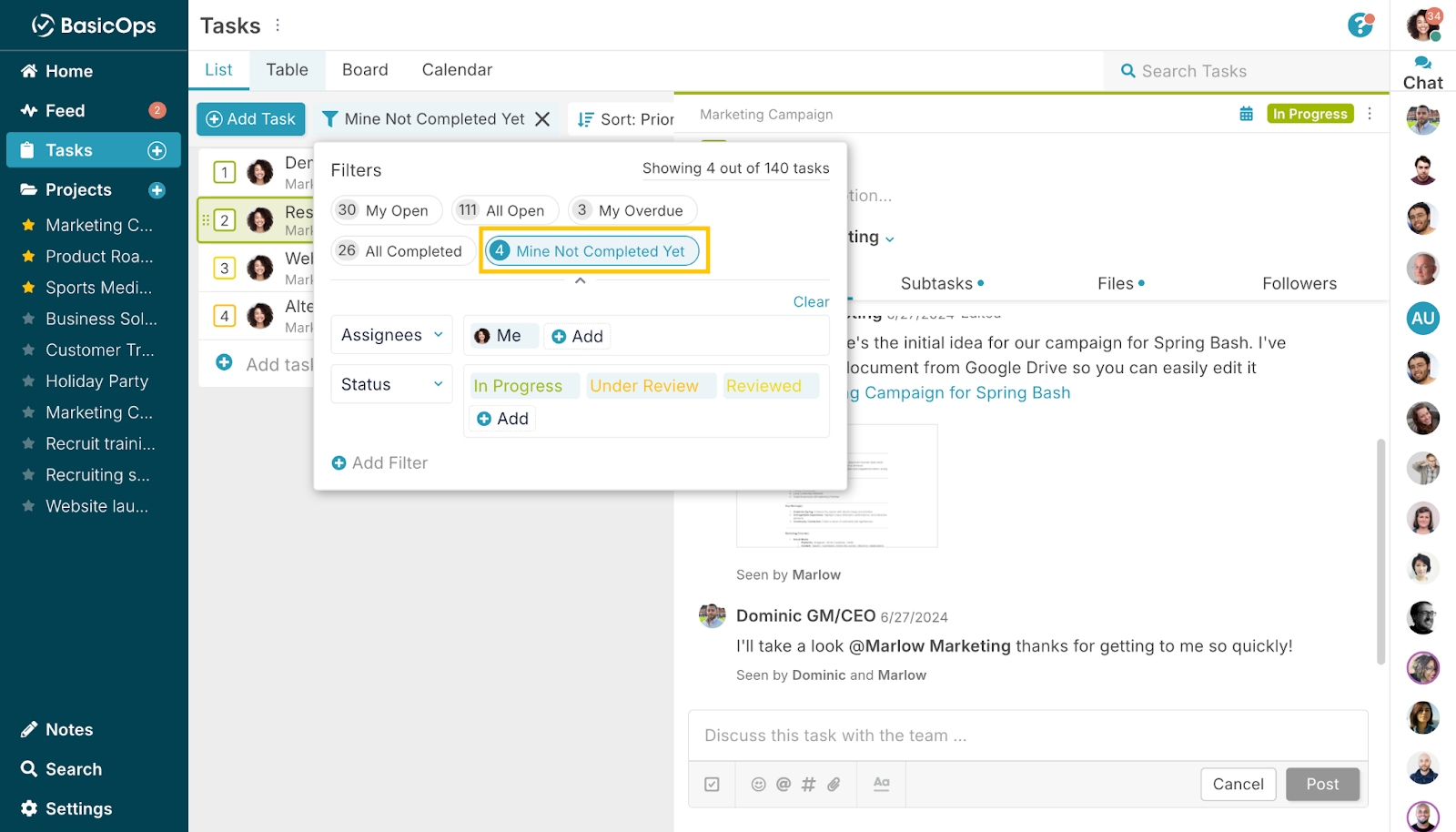This screenshot has width=1456, height=832.
Task: Collapse the quick filters chevron
Action: tap(580, 280)
